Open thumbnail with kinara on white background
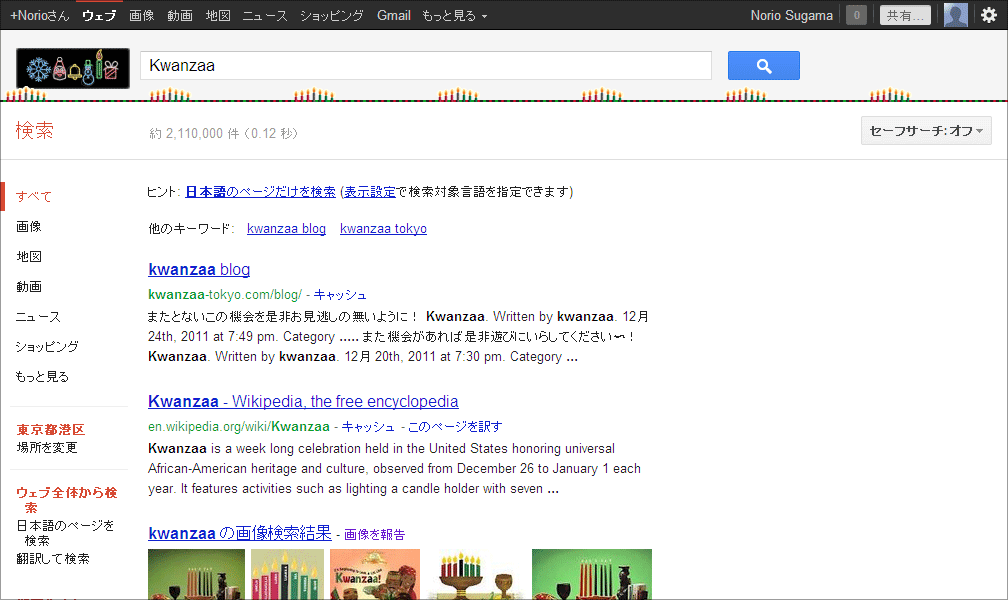Image resolution: width=1008 pixels, height=600 pixels. (x=476, y=574)
